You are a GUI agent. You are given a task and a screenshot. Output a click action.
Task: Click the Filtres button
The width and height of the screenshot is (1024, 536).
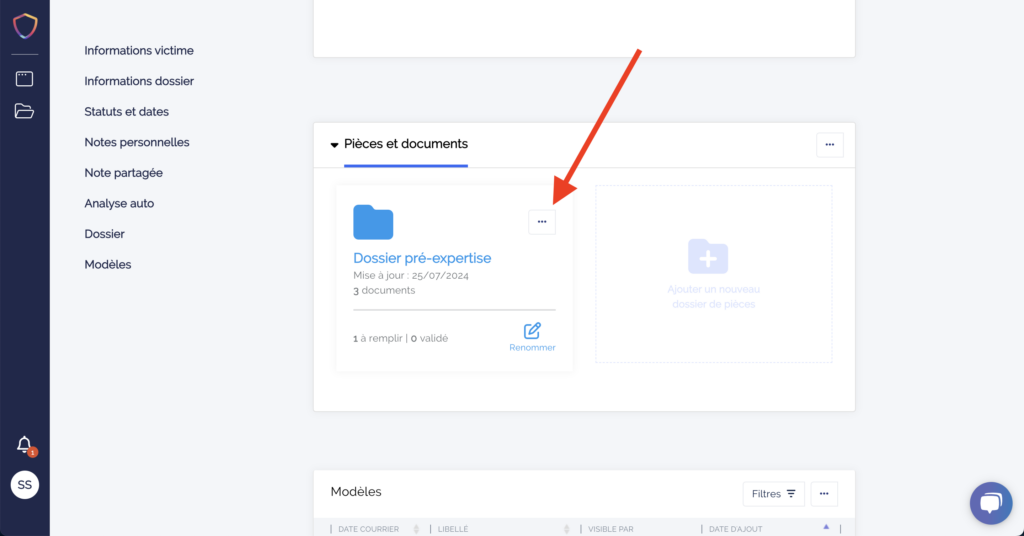(773, 493)
